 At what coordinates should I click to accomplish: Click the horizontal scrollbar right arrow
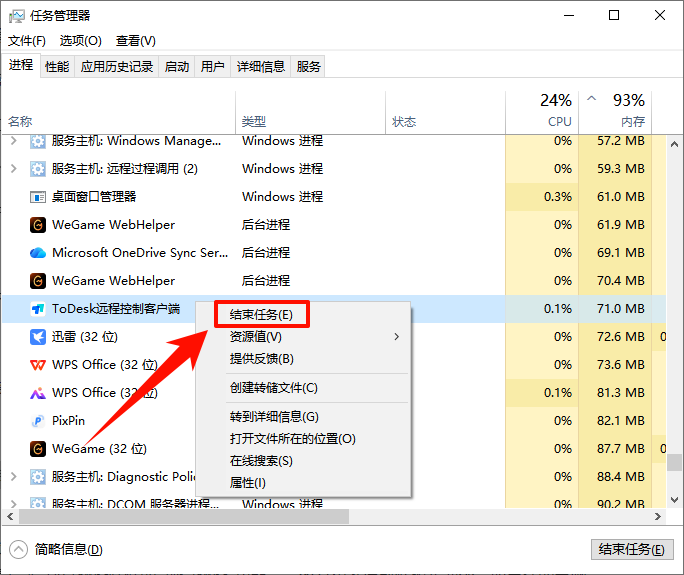click(658, 517)
